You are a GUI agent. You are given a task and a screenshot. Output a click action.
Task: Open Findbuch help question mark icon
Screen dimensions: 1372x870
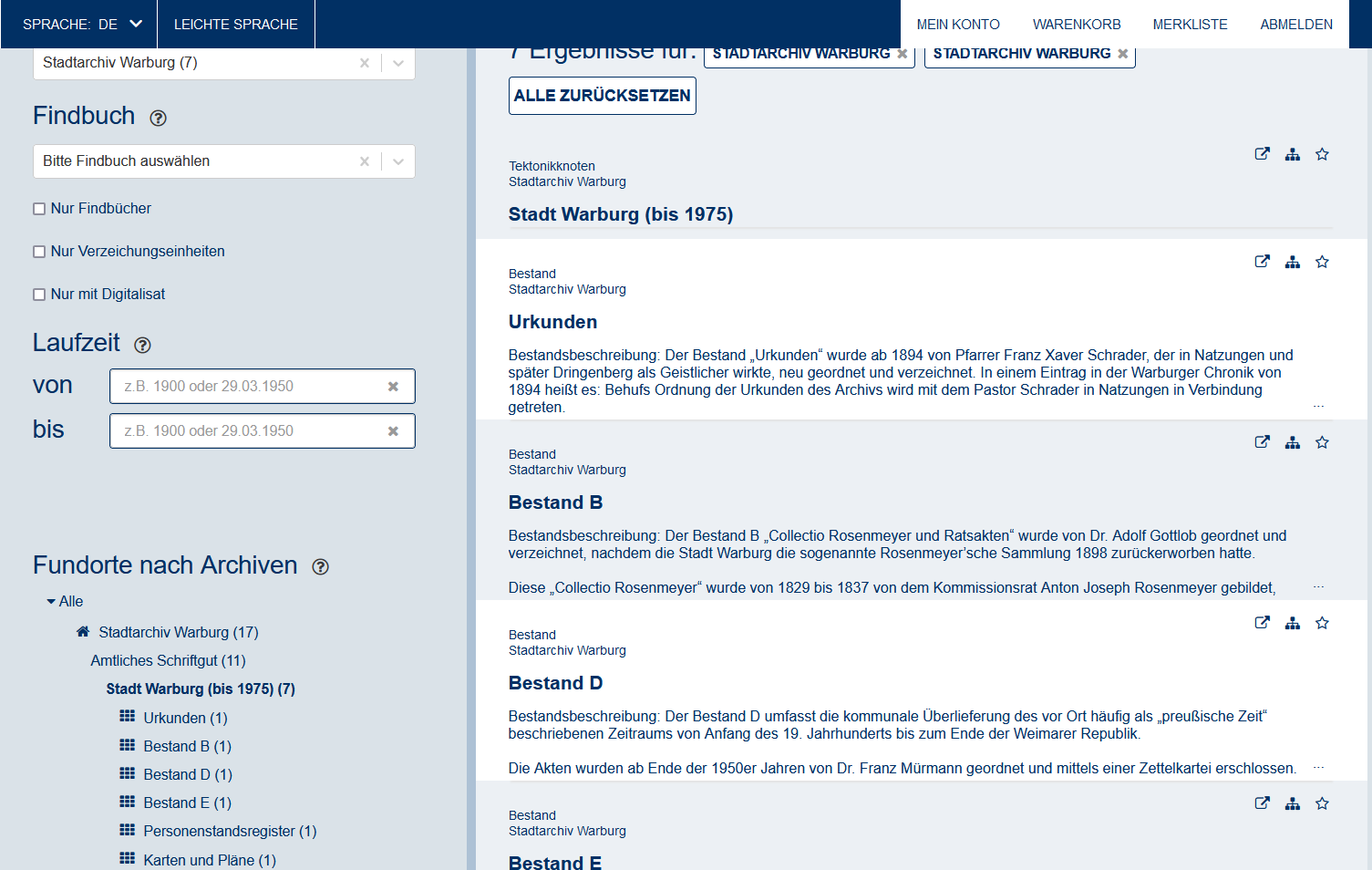tap(158, 118)
